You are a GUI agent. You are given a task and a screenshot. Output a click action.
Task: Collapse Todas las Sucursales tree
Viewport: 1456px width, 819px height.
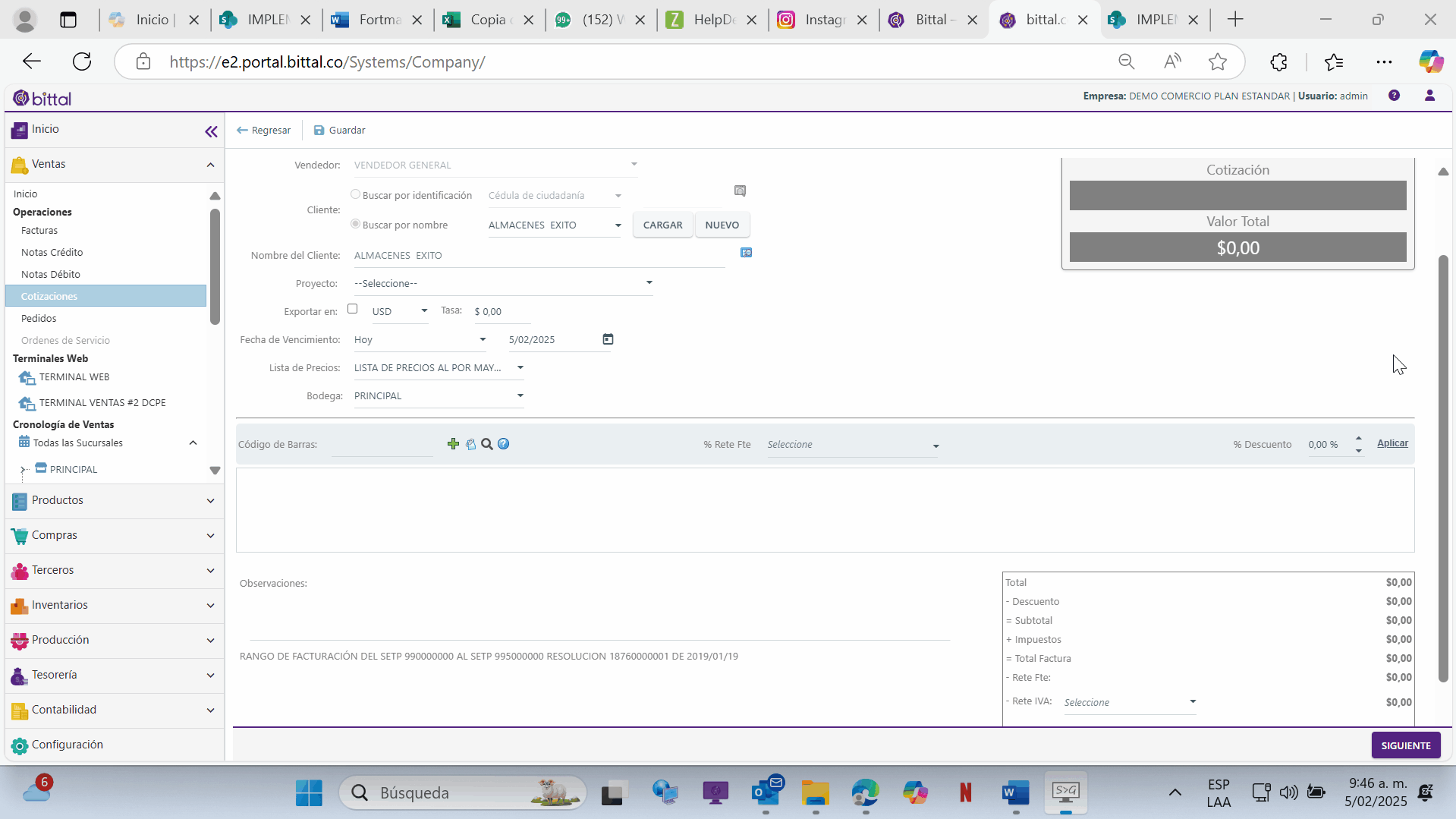pos(193,443)
